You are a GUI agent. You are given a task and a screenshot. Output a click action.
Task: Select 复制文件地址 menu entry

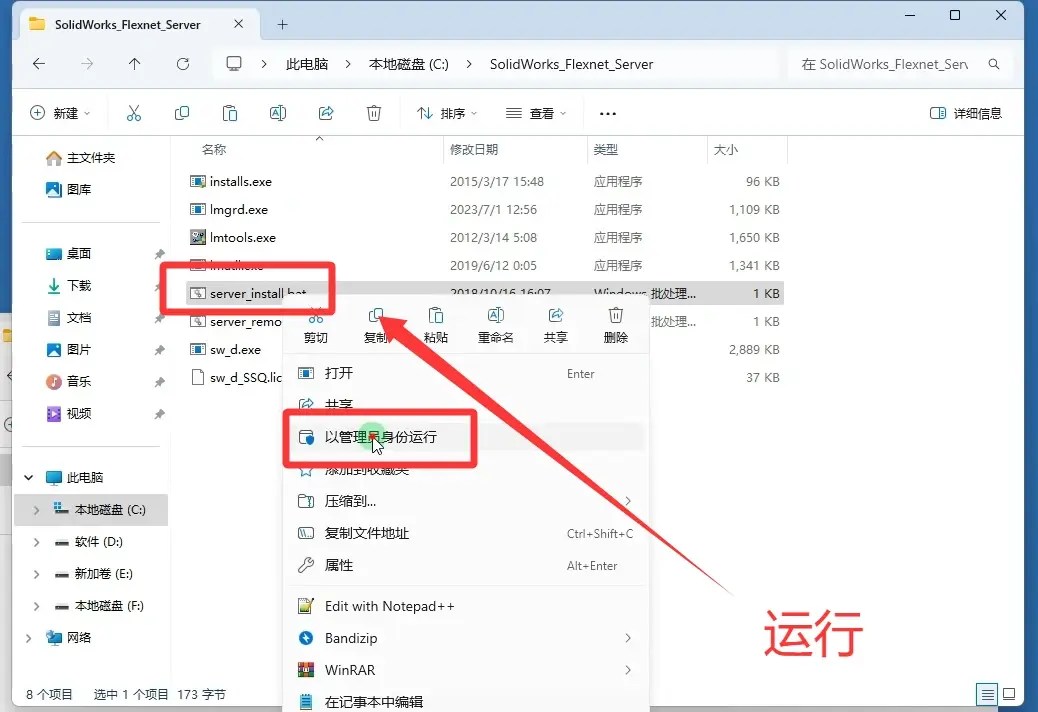coord(466,533)
